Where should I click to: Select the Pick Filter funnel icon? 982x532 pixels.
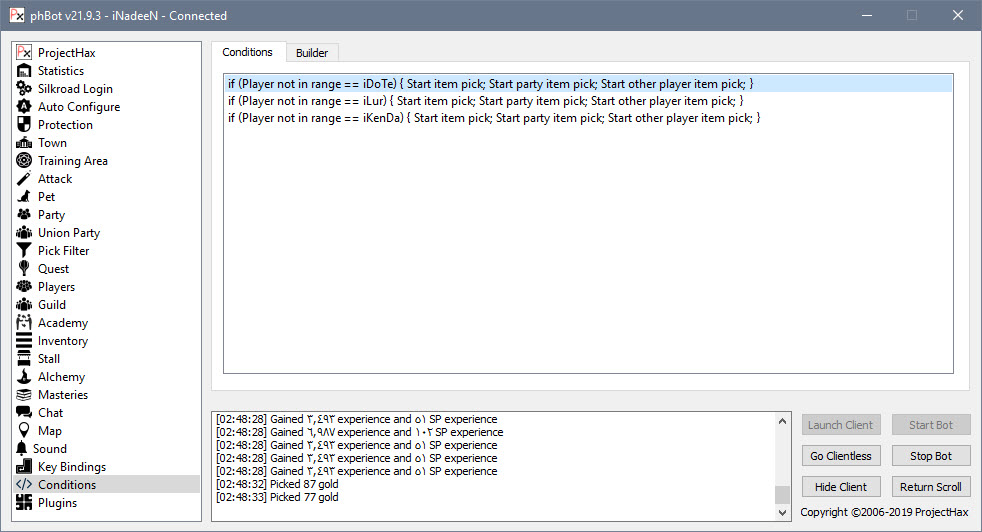click(24, 251)
